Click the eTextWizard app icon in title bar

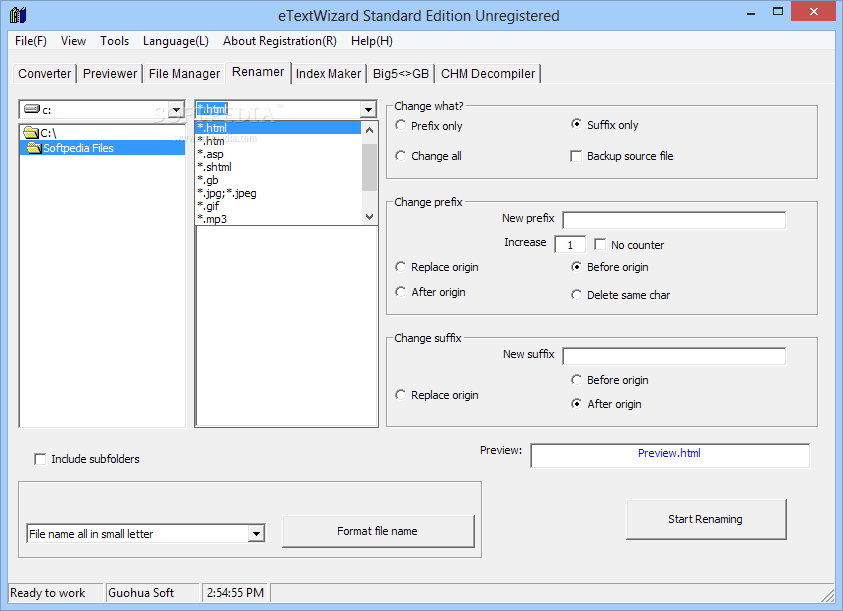click(x=18, y=15)
